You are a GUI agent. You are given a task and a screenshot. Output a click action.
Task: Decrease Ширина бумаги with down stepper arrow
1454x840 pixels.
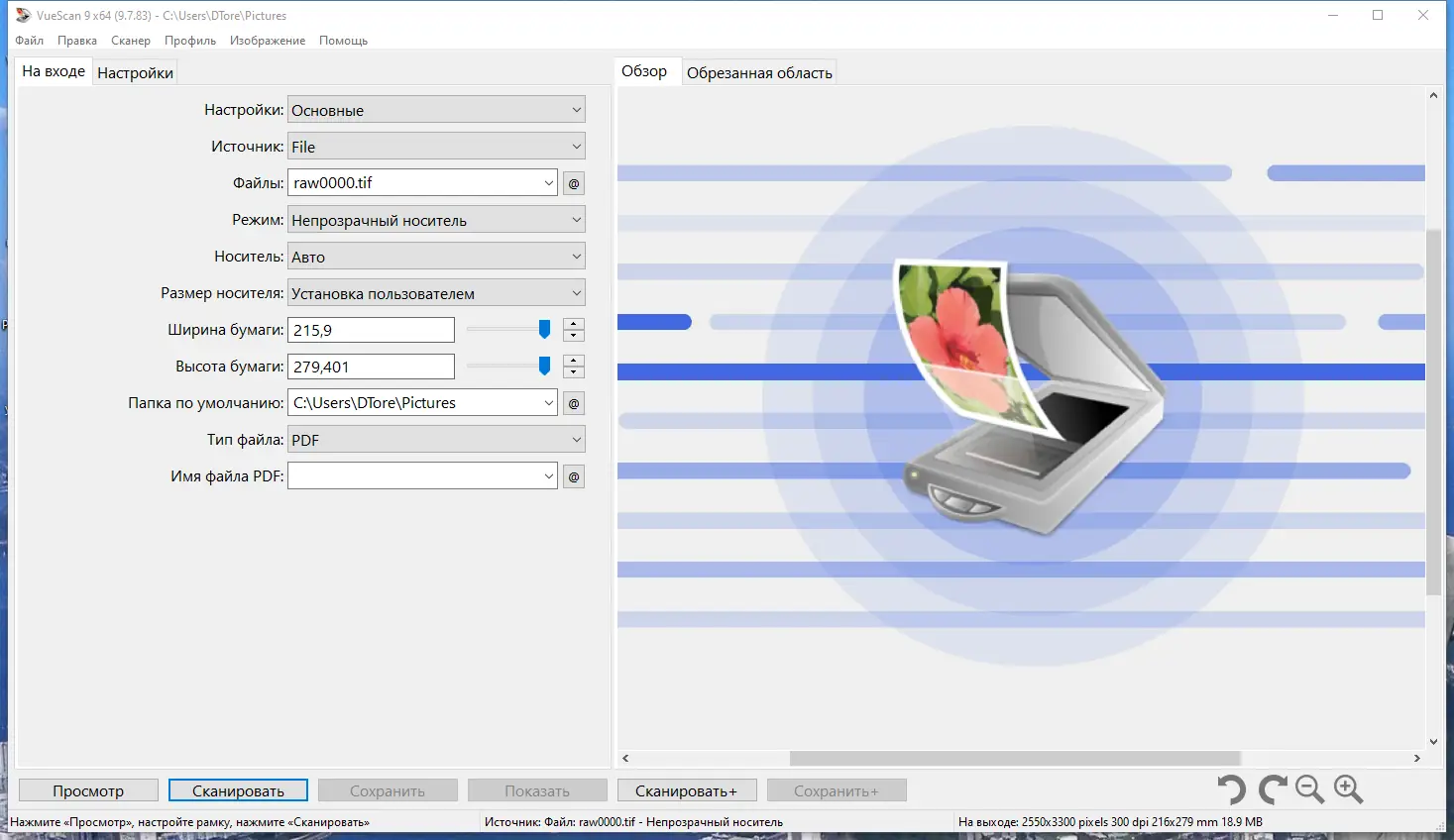click(x=574, y=336)
